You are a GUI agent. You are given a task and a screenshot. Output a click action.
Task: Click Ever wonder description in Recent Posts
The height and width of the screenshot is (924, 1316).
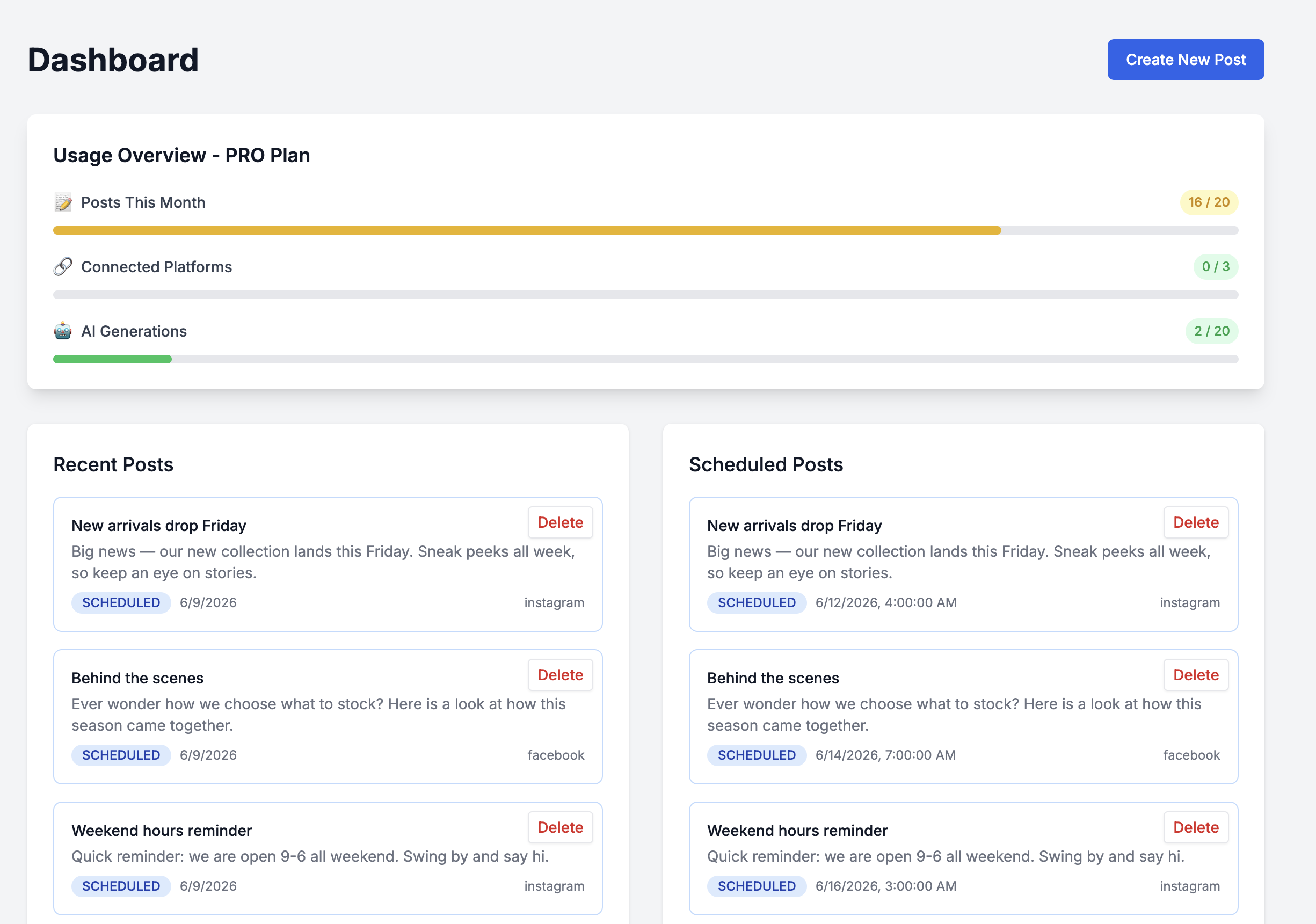[318, 714]
